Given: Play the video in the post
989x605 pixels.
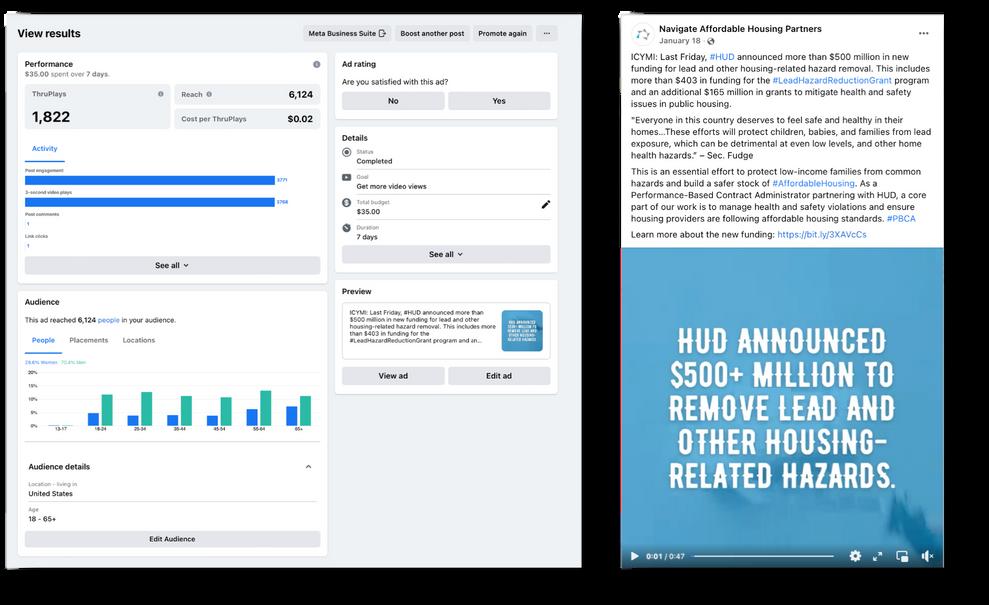Looking at the screenshot, I should (635, 556).
